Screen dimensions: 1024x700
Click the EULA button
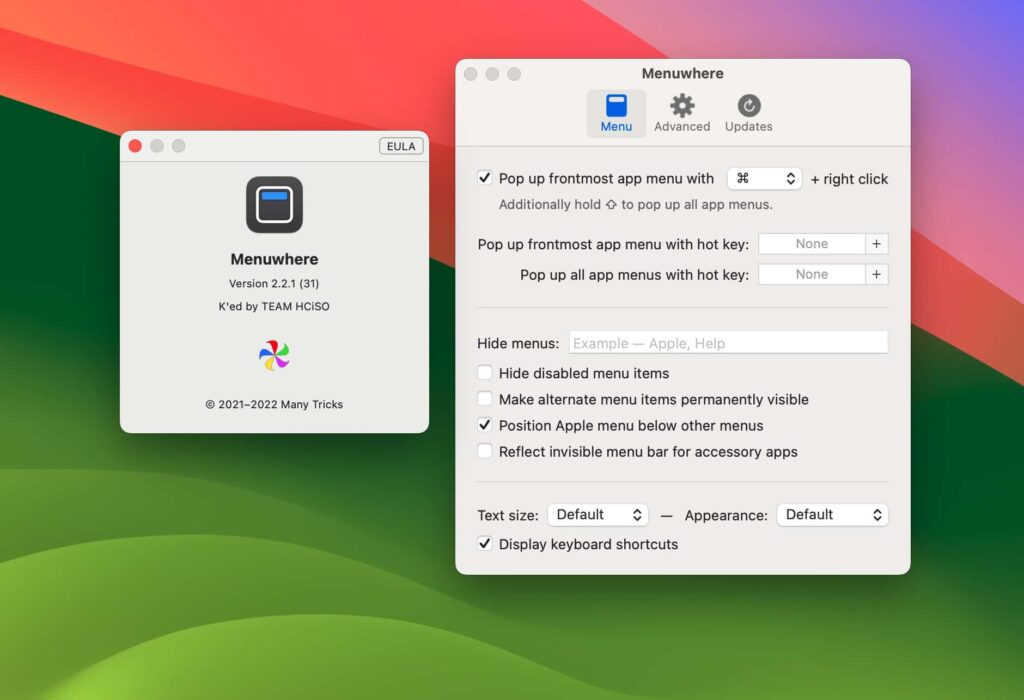(401, 145)
